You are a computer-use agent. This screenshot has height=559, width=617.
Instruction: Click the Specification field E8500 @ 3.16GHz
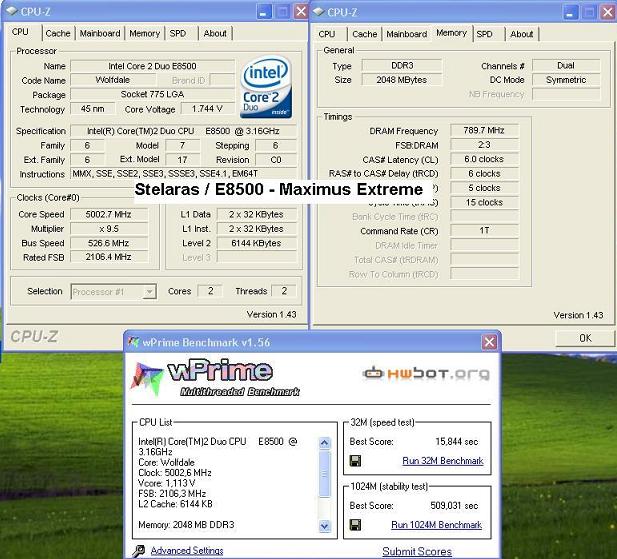pyautogui.click(x=183, y=131)
